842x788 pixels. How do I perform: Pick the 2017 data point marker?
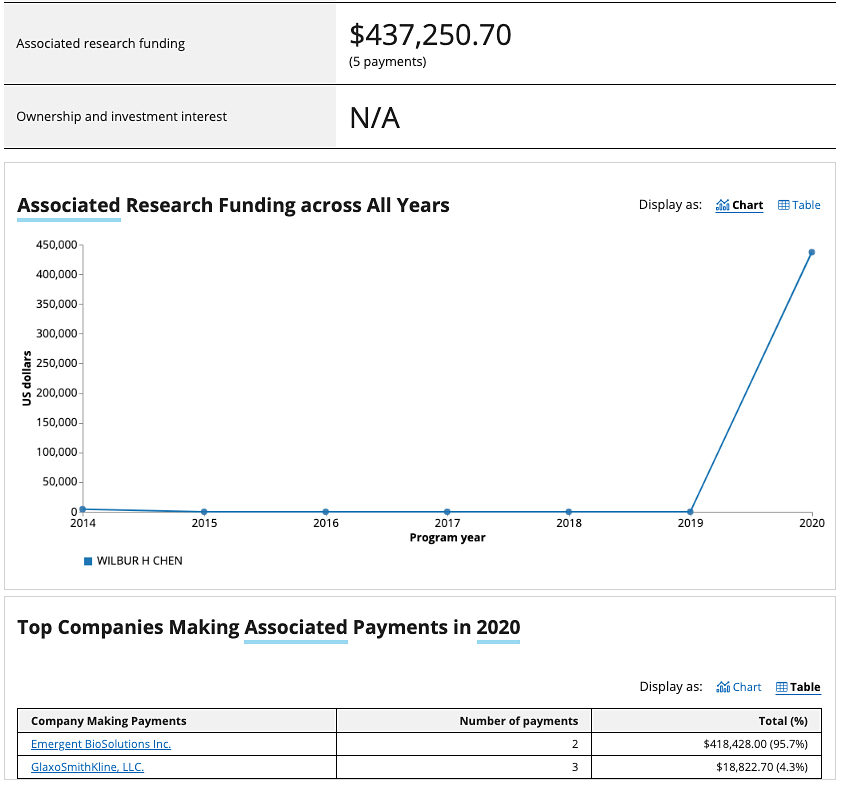[x=447, y=512]
